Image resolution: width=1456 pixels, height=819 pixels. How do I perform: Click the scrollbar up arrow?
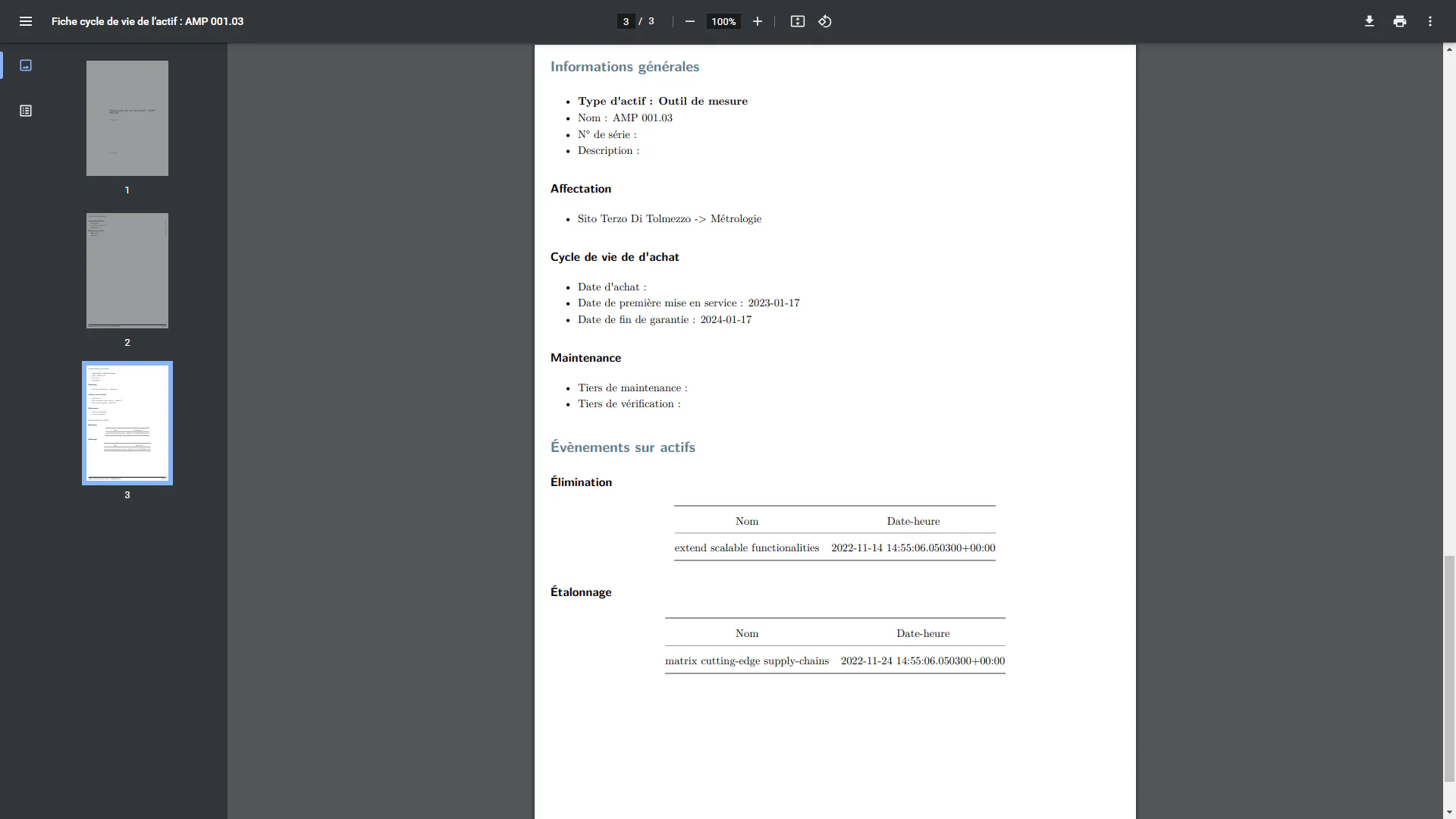coord(1449,49)
